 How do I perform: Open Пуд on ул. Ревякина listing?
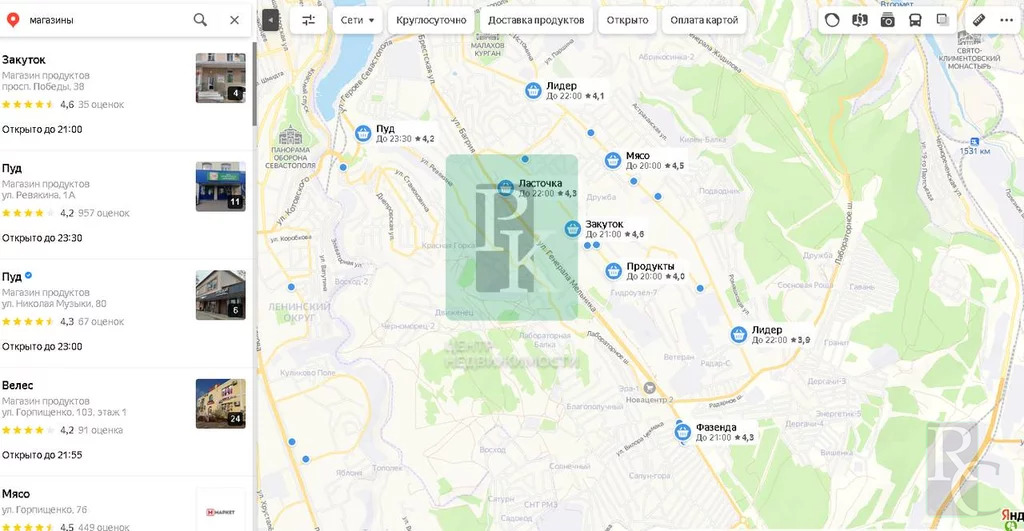pyautogui.click(x=12, y=168)
